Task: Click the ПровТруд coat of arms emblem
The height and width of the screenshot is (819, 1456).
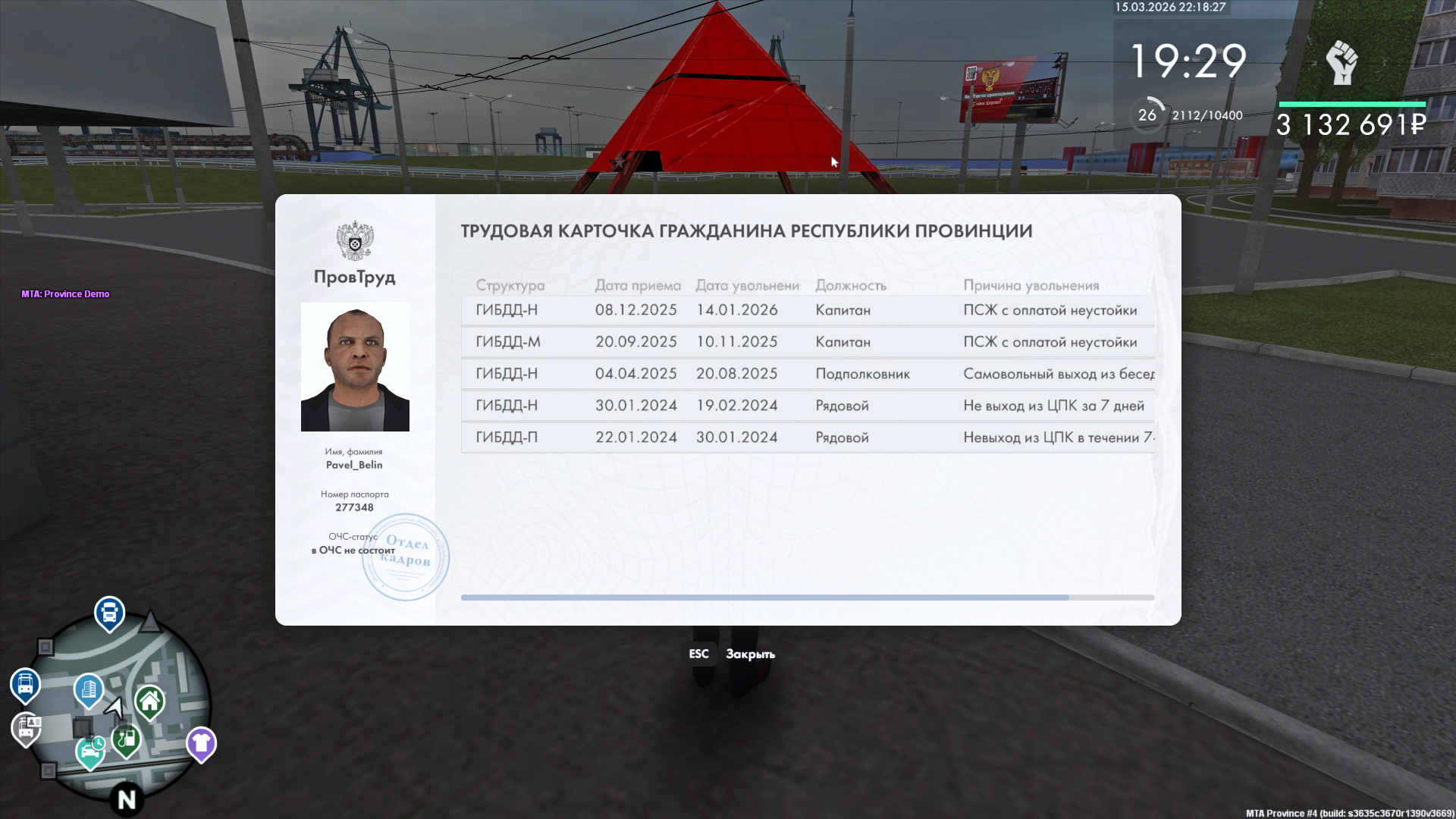Action: (355, 241)
